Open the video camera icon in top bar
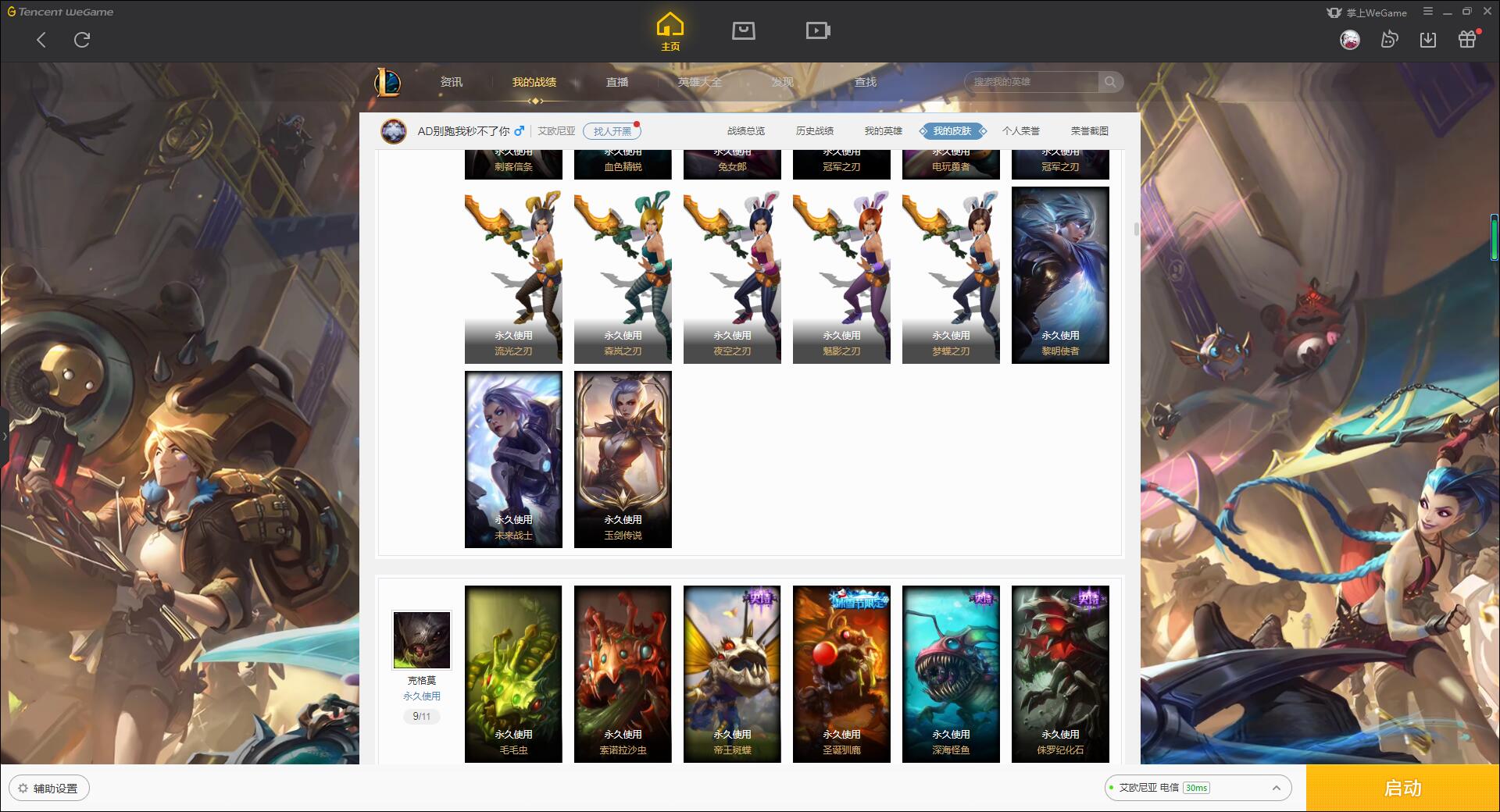Viewport: 1500px width, 812px height. pos(818,30)
